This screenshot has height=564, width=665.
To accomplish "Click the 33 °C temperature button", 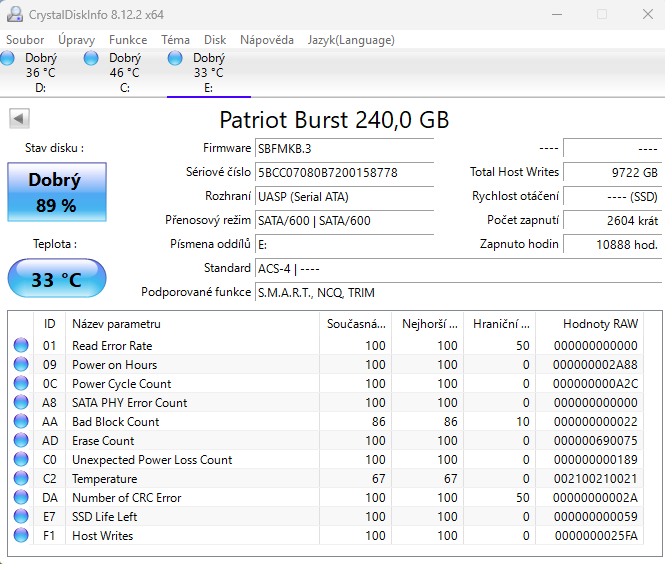I will [x=56, y=279].
